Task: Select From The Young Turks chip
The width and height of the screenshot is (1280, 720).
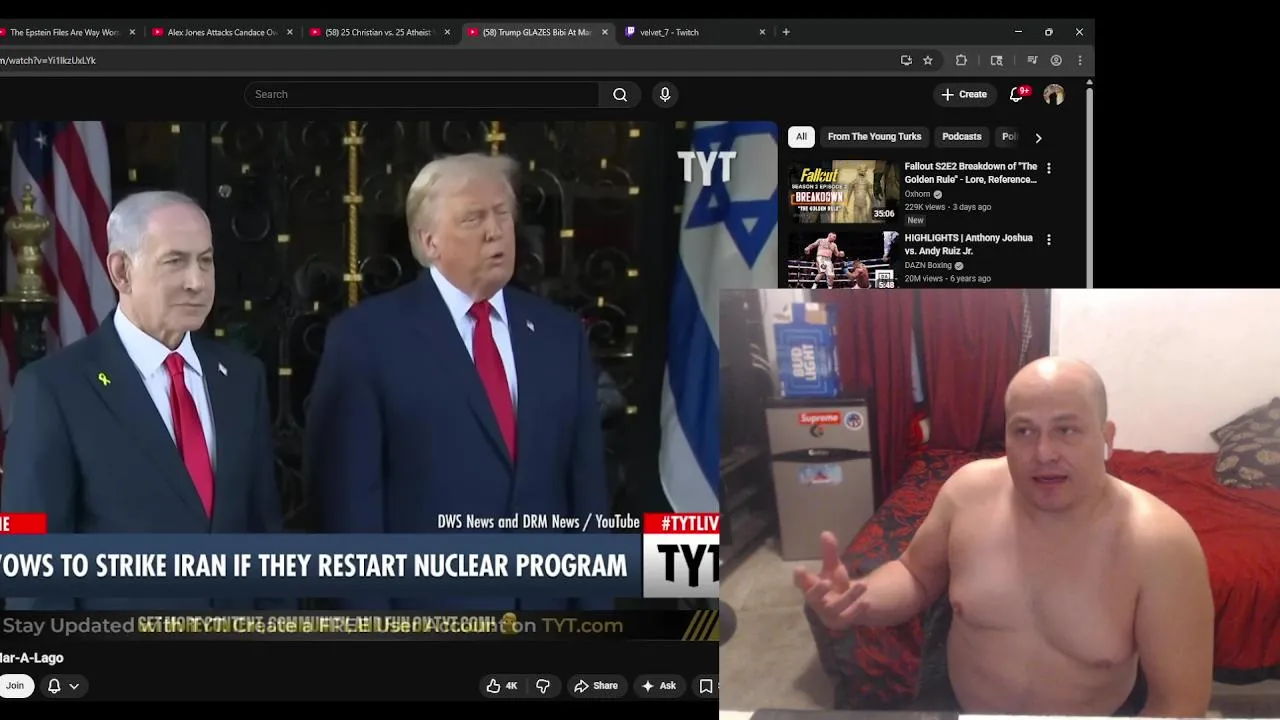Action: tap(874, 137)
